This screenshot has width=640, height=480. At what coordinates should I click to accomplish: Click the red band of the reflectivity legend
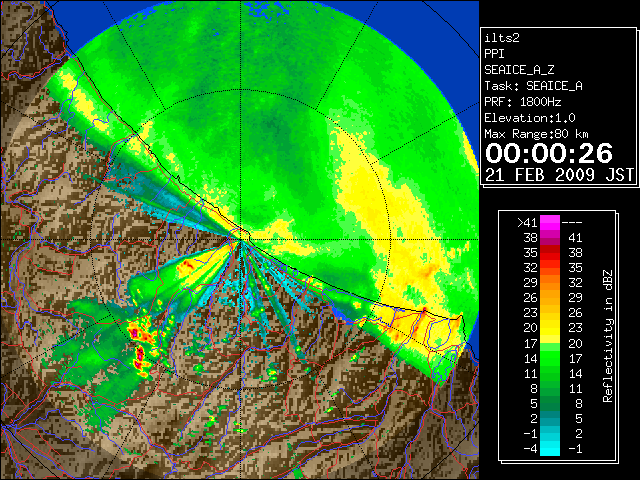tap(550, 253)
